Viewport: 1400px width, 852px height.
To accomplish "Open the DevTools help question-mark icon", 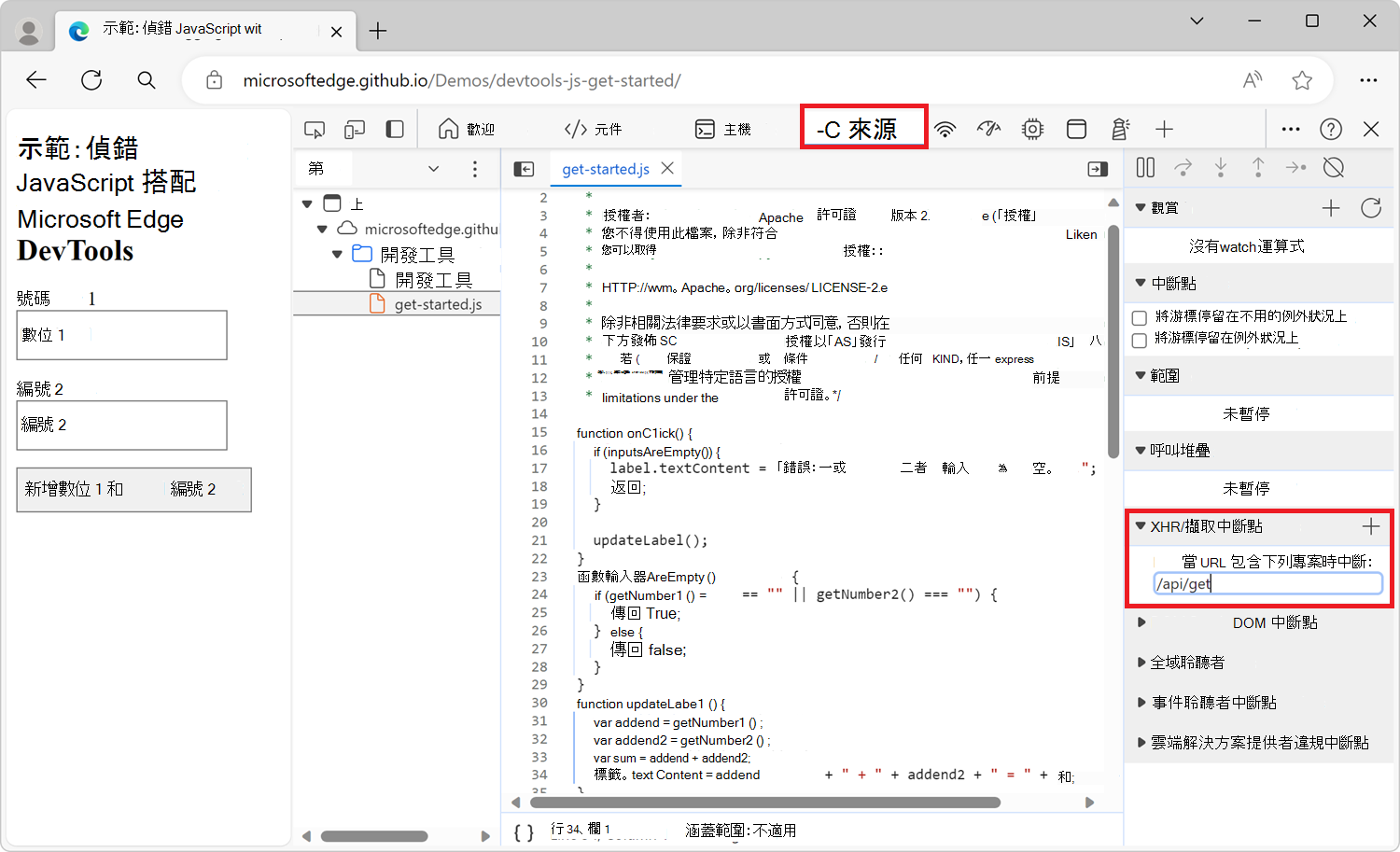I will click(x=1331, y=129).
